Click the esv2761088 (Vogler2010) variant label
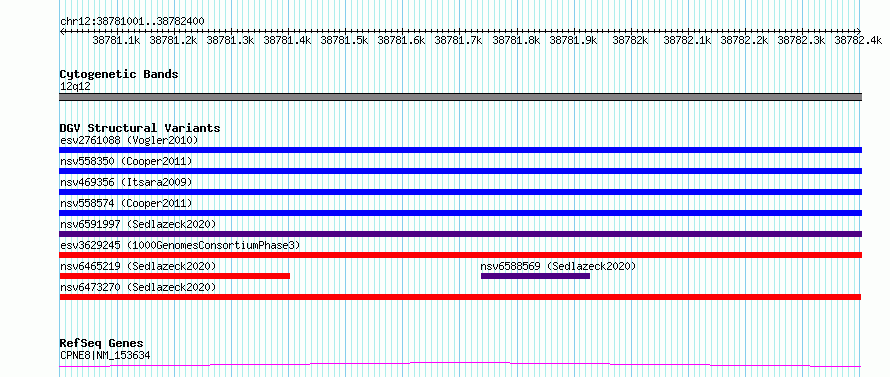The height and width of the screenshot is (377, 890). pyautogui.click(x=129, y=140)
